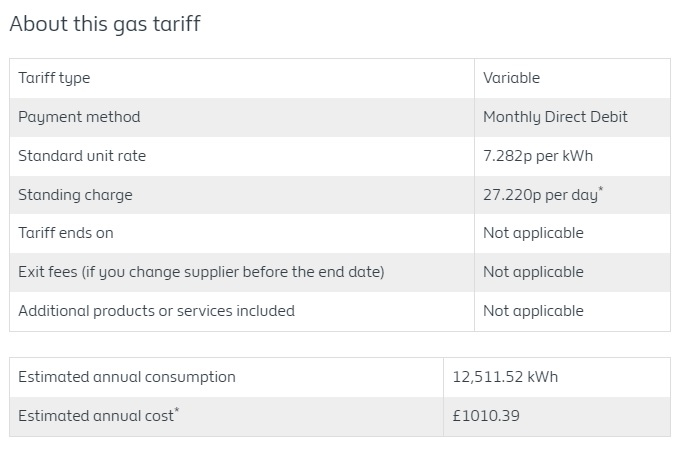Image resolution: width=687 pixels, height=453 pixels.
Task: Select the 'Payment method' row label
Action: [79, 117]
